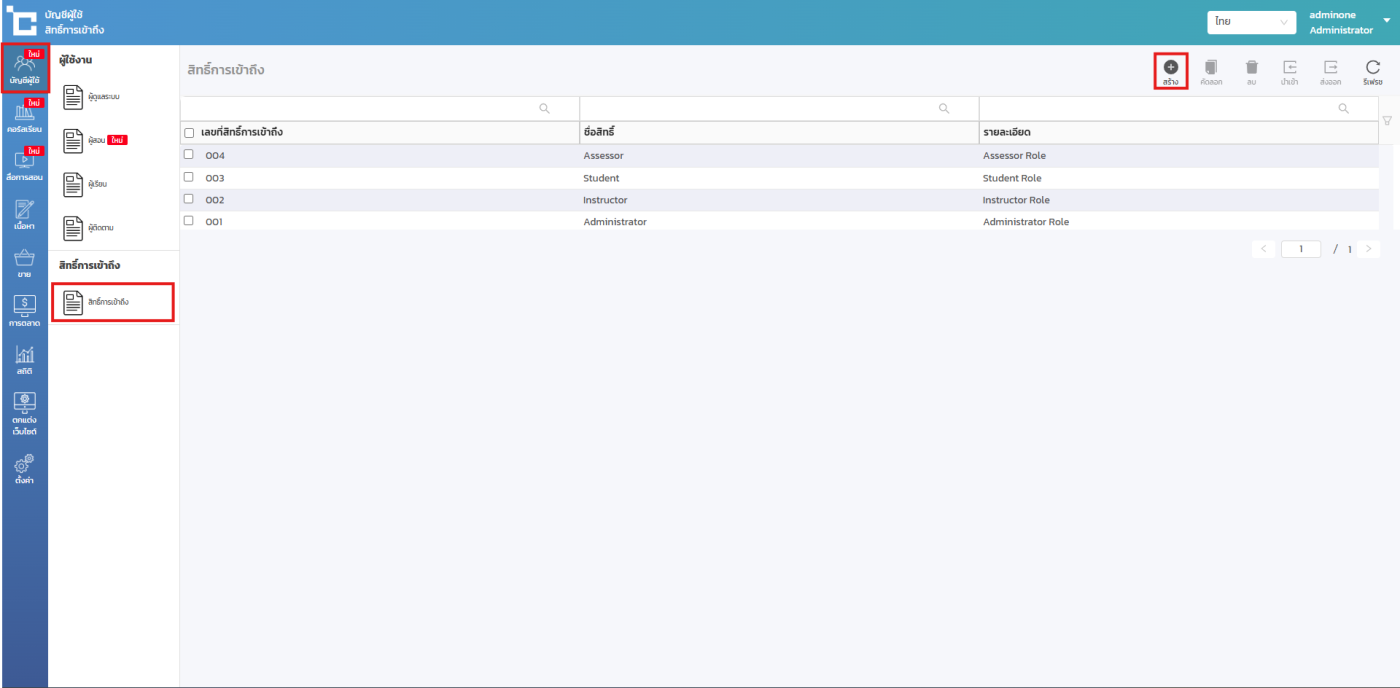Tick the checkbox for row 004 Assessor
This screenshot has height=688, width=1400.
189,155
